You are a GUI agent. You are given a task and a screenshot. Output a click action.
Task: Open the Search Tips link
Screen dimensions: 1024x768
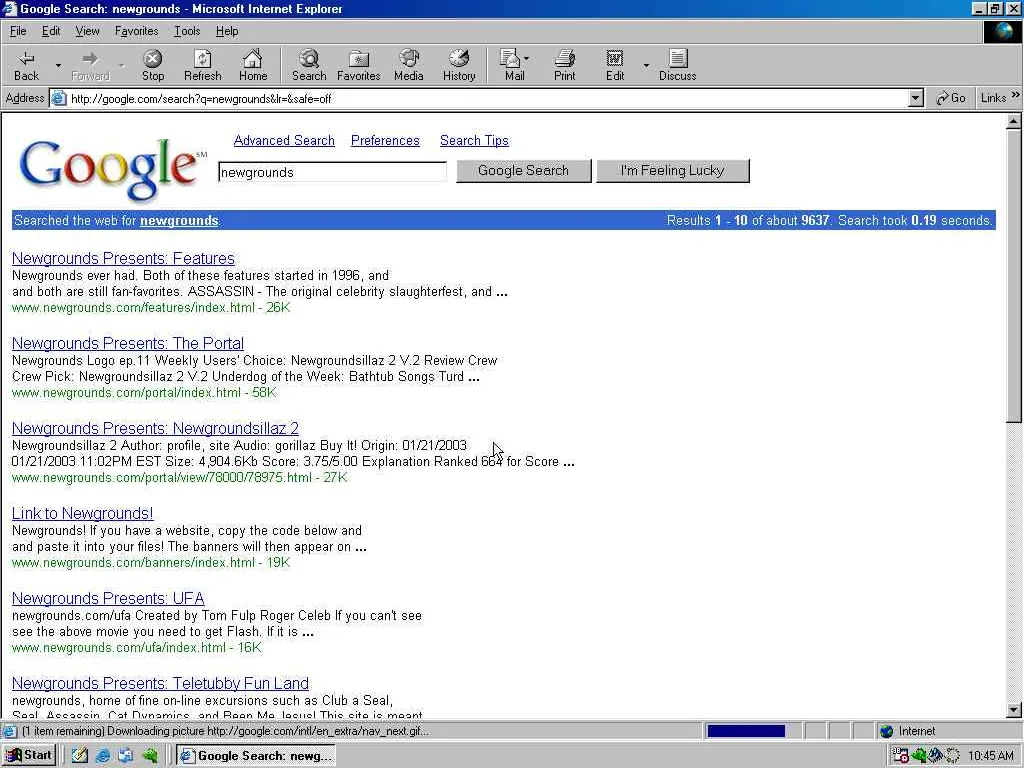(x=474, y=140)
